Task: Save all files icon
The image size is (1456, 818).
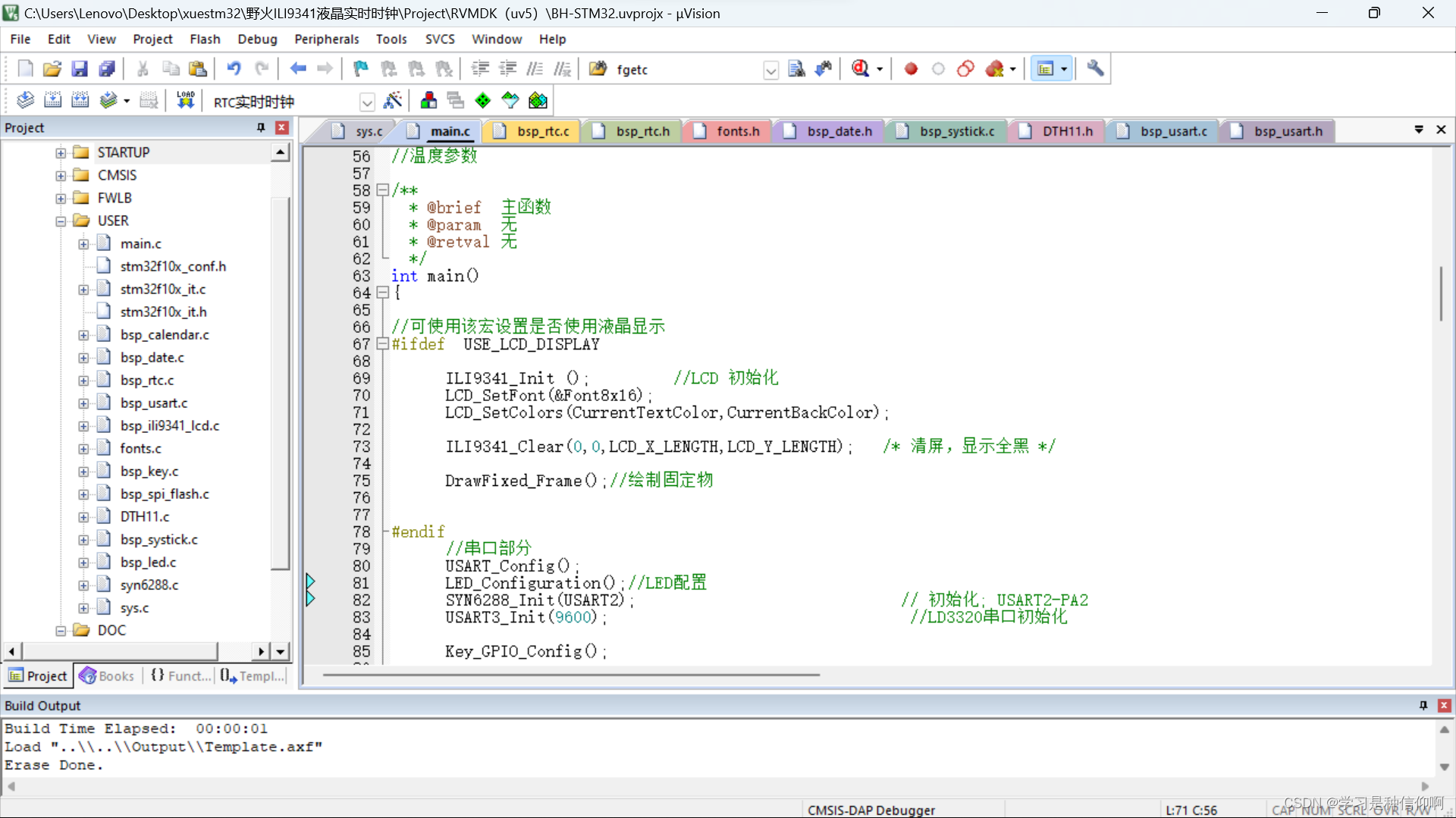Action: [107, 69]
